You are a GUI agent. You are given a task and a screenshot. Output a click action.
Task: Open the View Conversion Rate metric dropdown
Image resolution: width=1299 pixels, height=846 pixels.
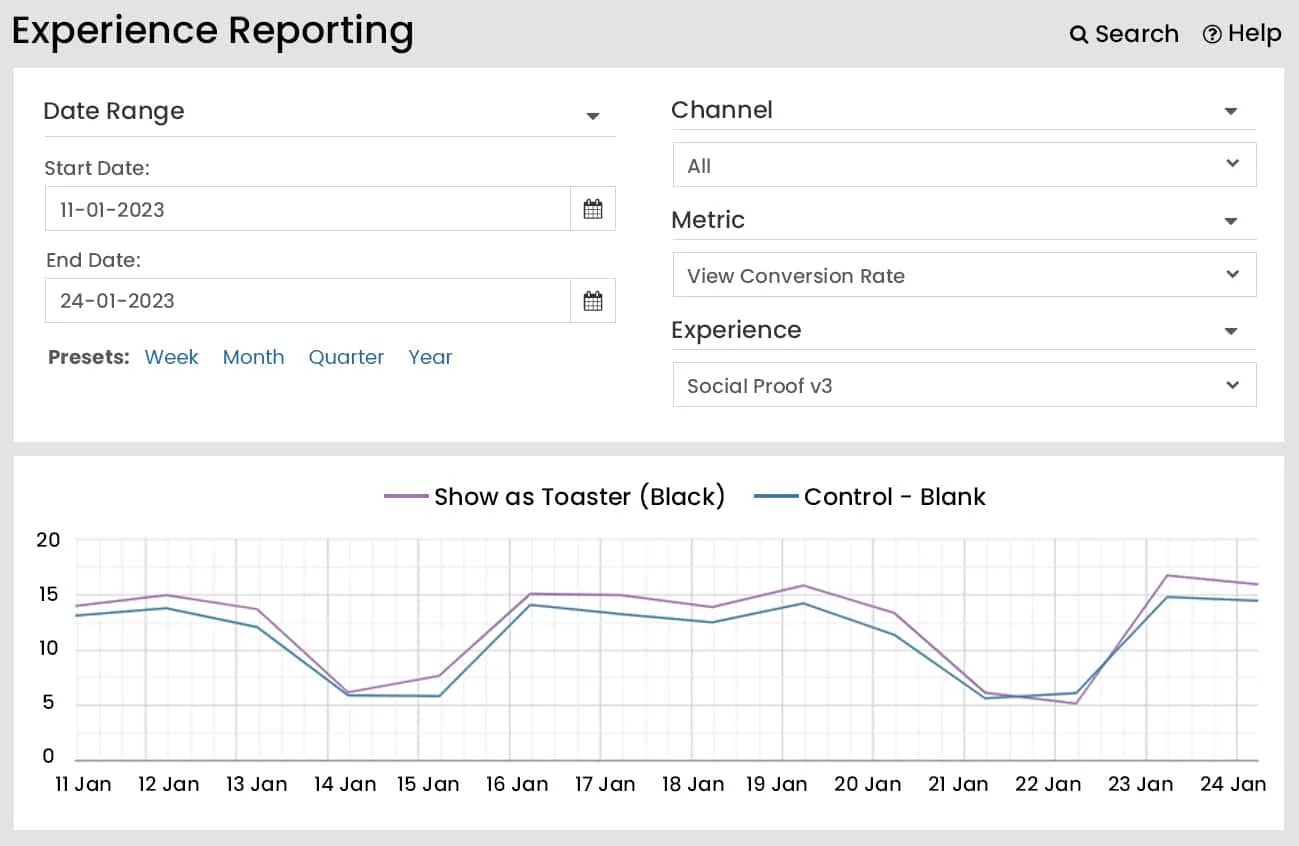click(964, 275)
